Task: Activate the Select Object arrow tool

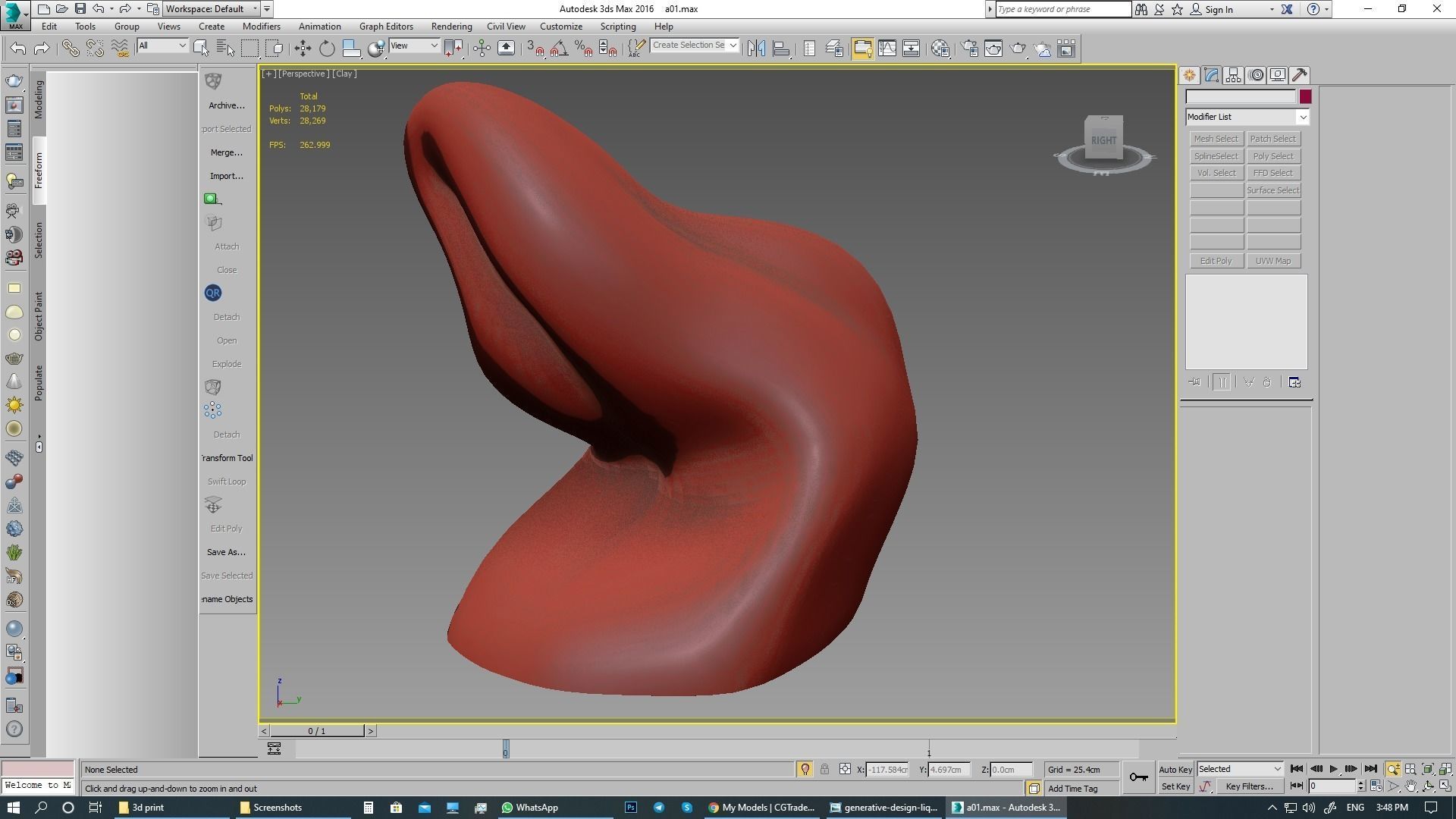Action: [201, 49]
